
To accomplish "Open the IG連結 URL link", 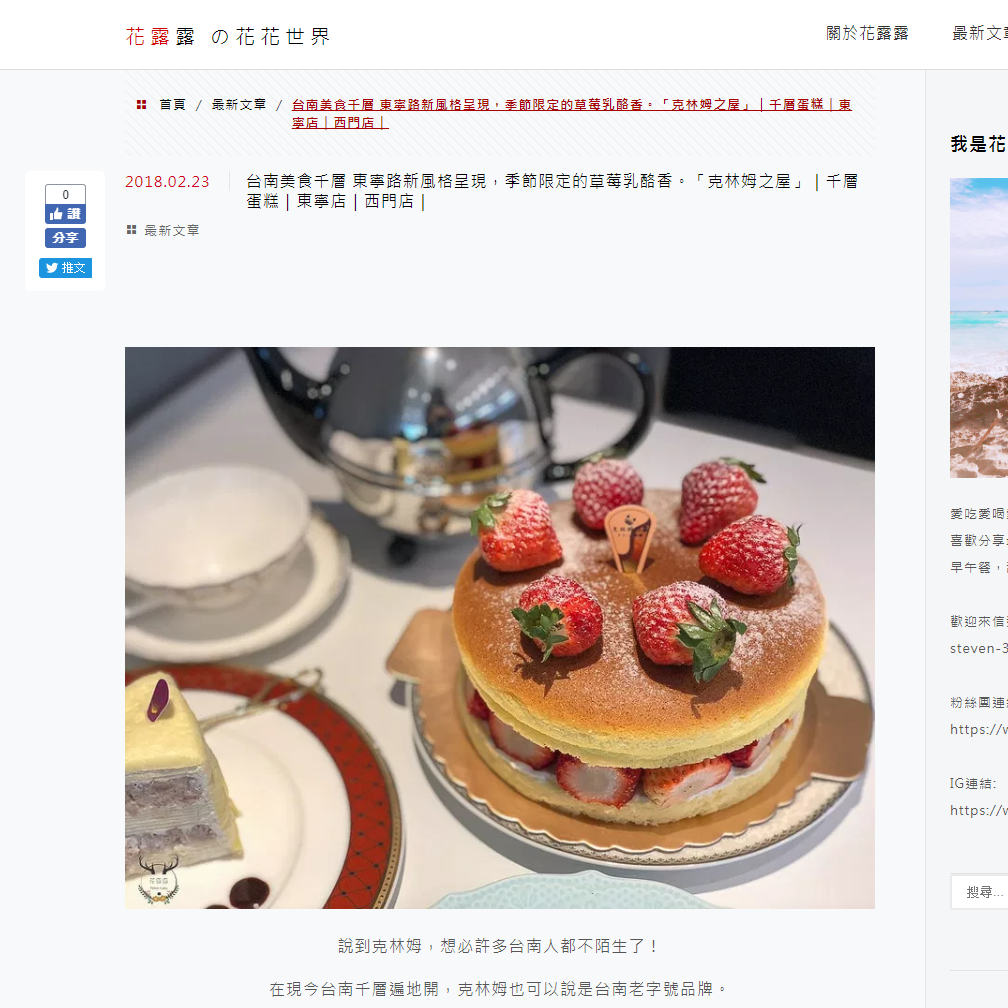I will [978, 810].
